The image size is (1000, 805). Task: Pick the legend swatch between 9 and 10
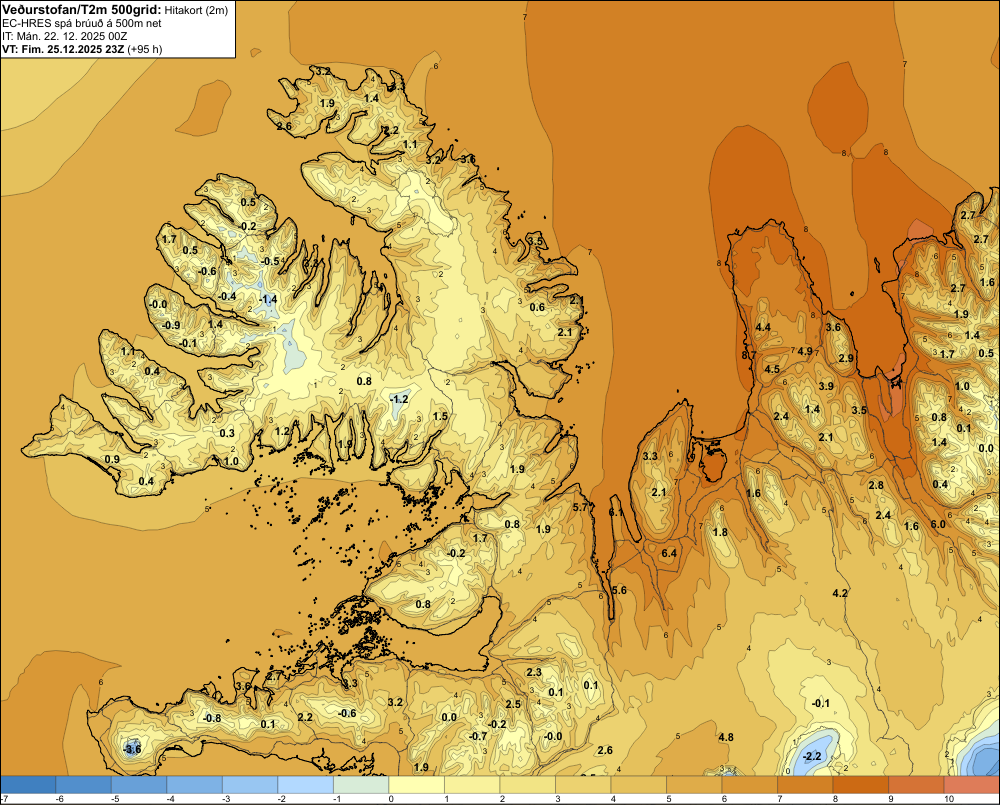[916, 785]
